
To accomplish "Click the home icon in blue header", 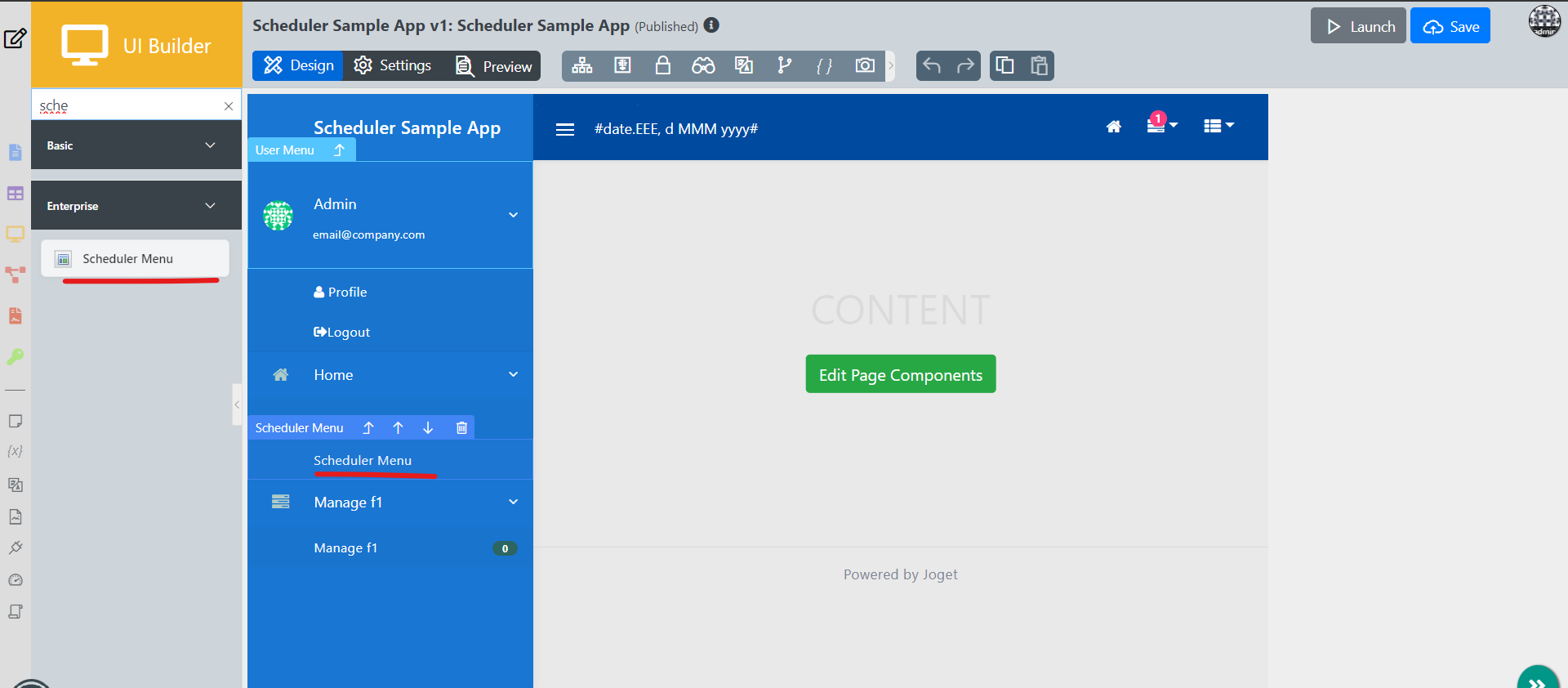I will tap(1114, 127).
